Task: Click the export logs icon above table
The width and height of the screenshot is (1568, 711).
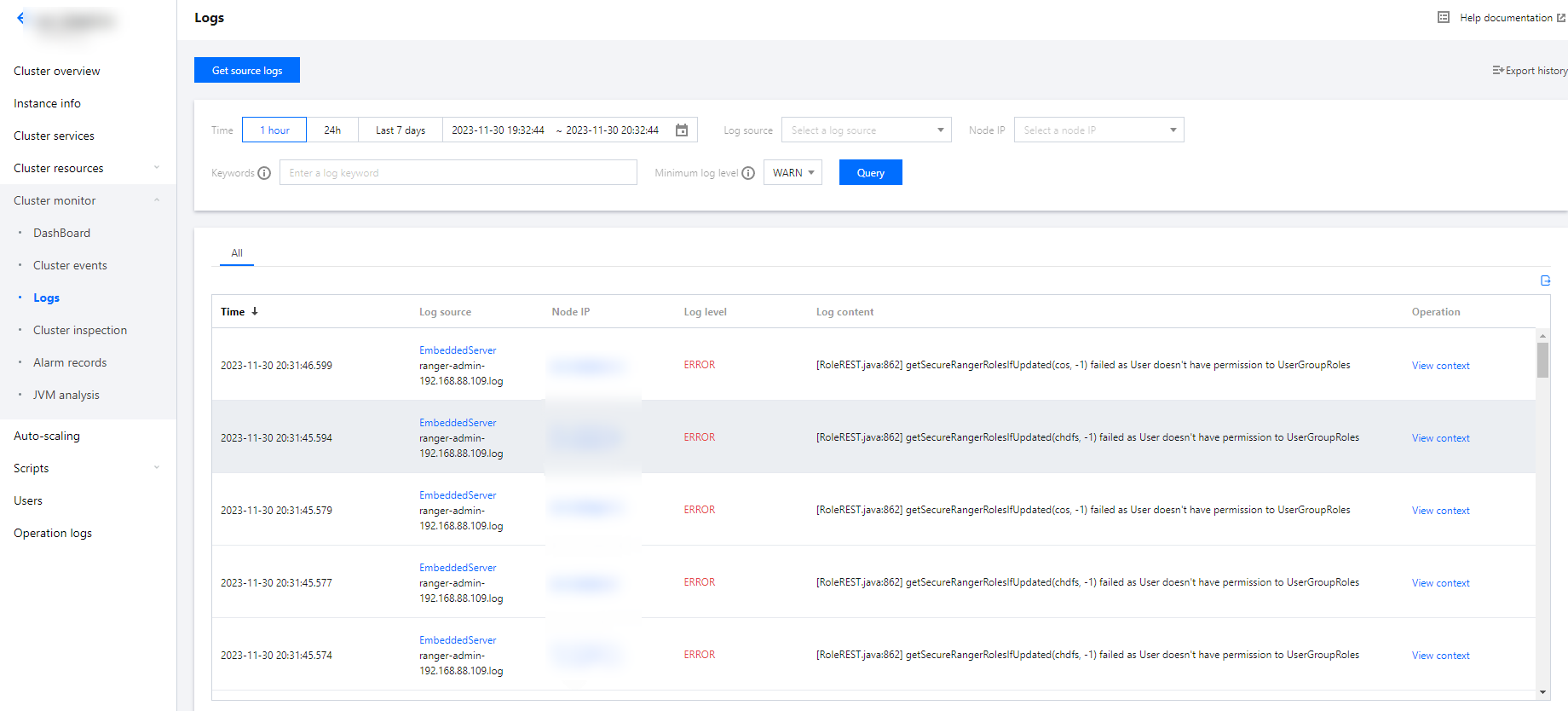Action: pyautogui.click(x=1545, y=280)
